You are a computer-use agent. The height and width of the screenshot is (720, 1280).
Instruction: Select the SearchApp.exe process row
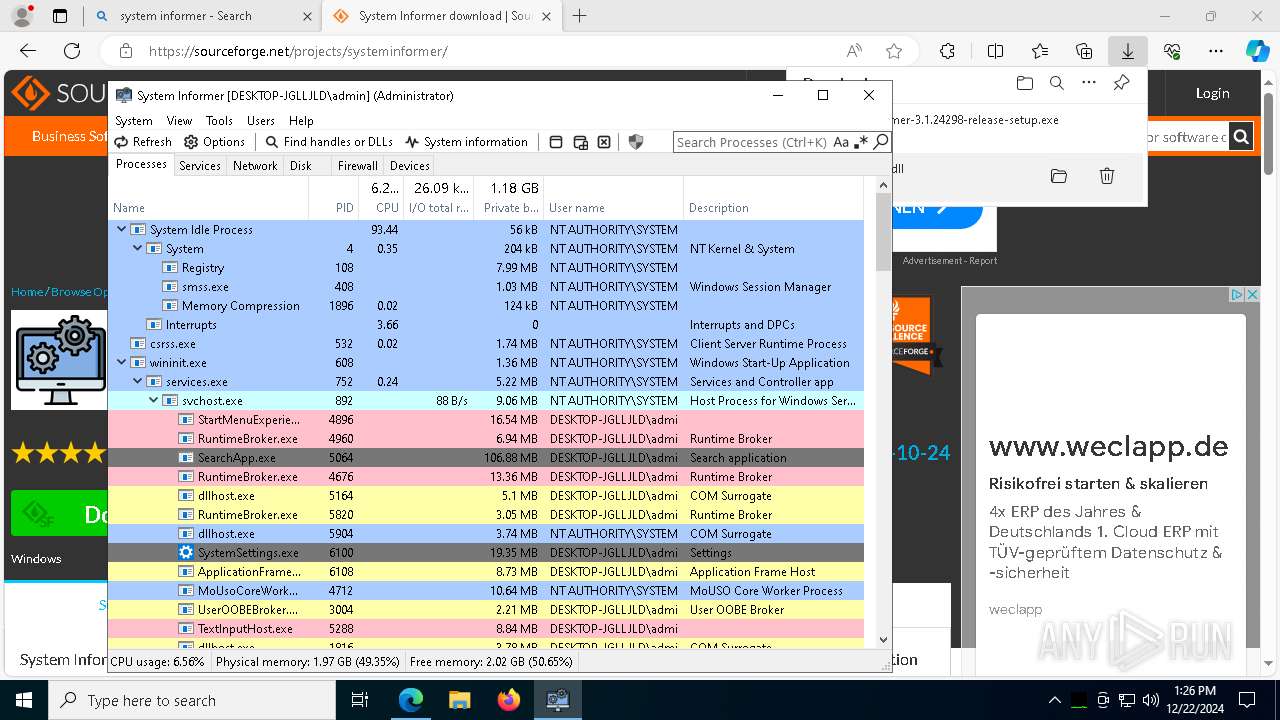coord(486,457)
